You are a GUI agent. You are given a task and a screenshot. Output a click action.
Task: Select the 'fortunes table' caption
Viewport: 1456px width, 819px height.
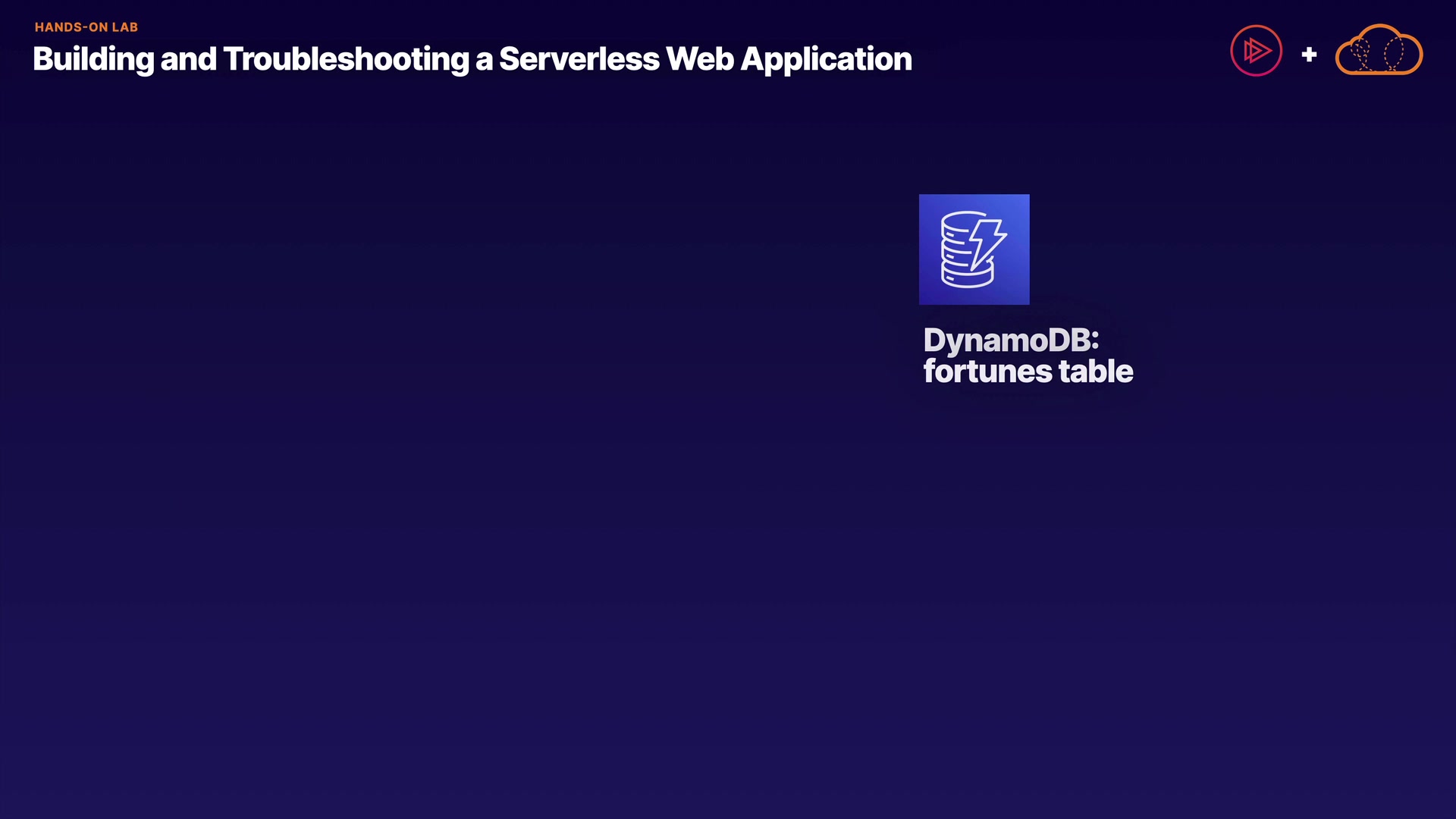1028,372
